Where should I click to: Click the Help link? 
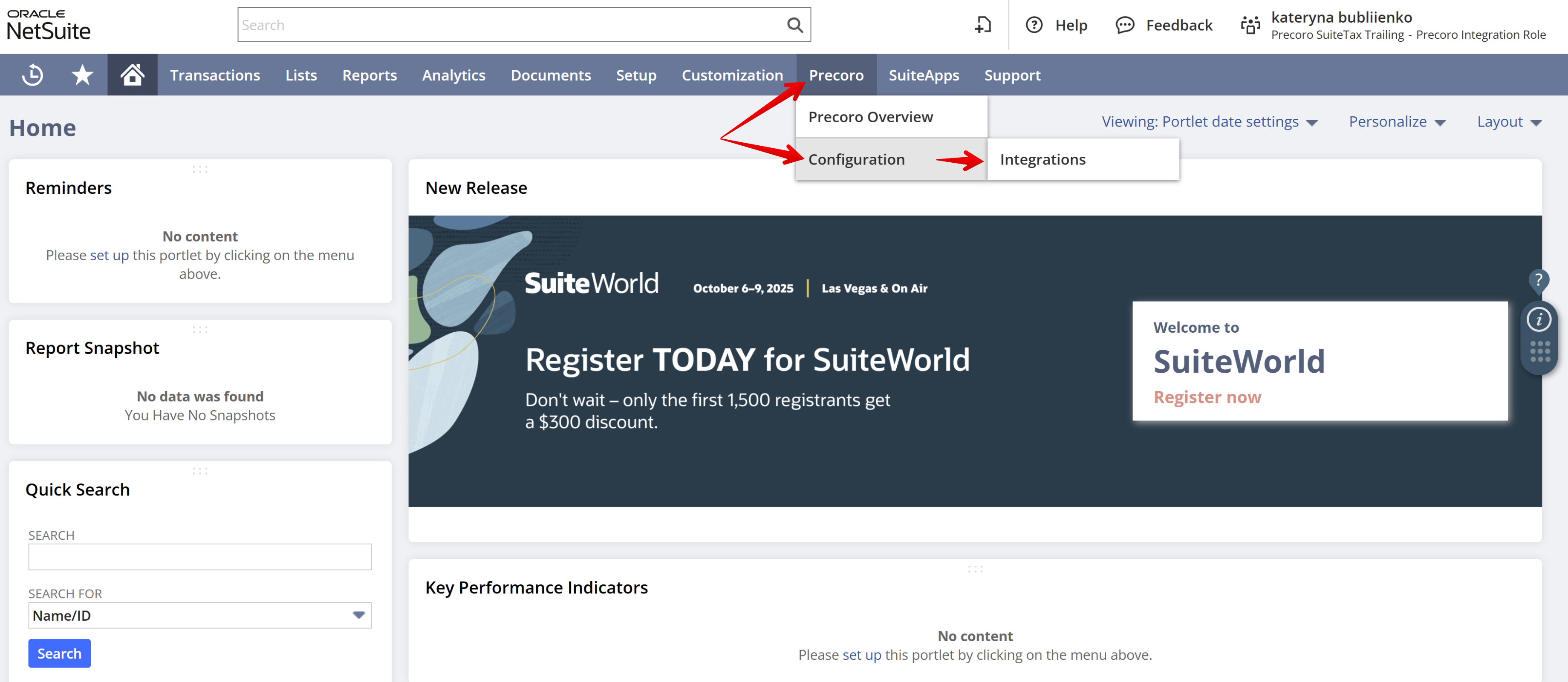[1071, 25]
